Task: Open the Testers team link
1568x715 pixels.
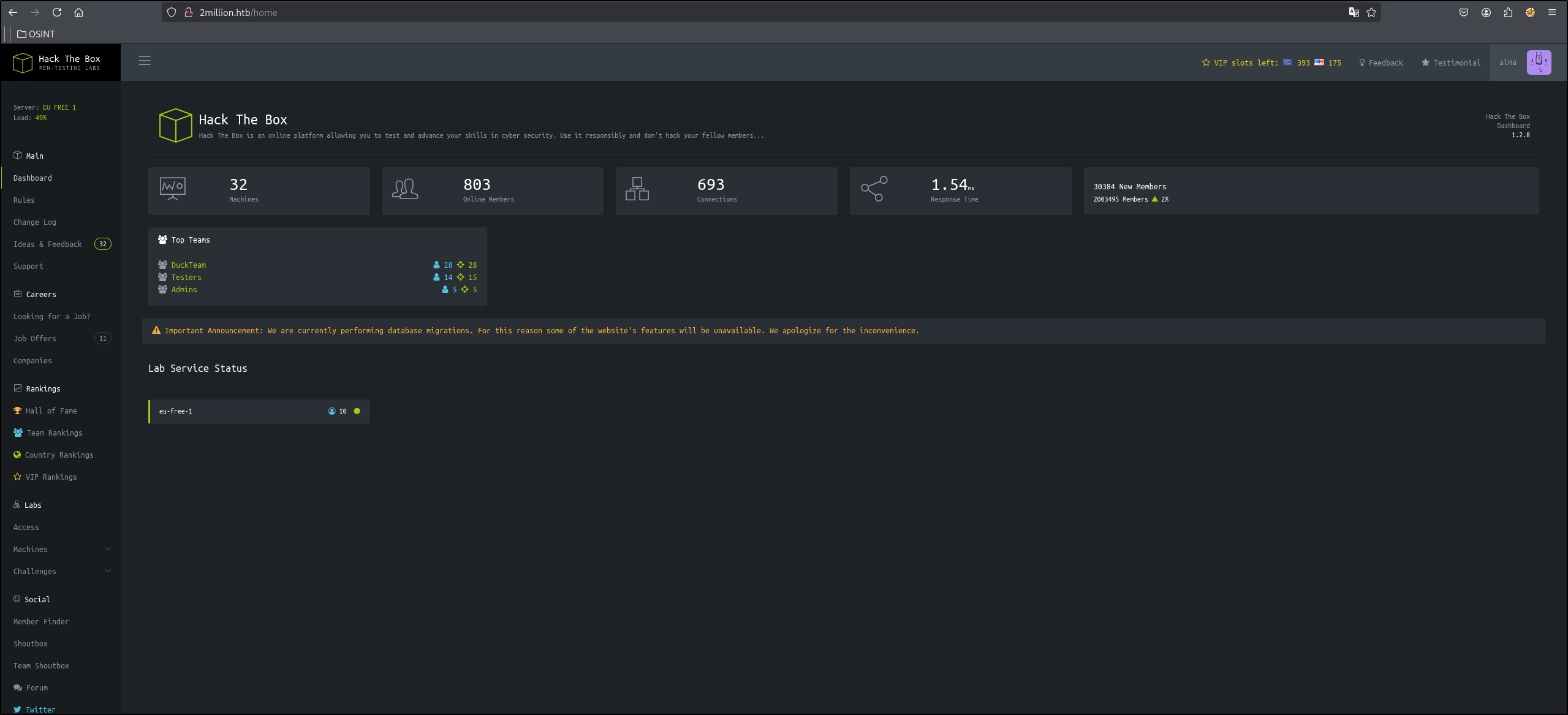Action: [186, 277]
